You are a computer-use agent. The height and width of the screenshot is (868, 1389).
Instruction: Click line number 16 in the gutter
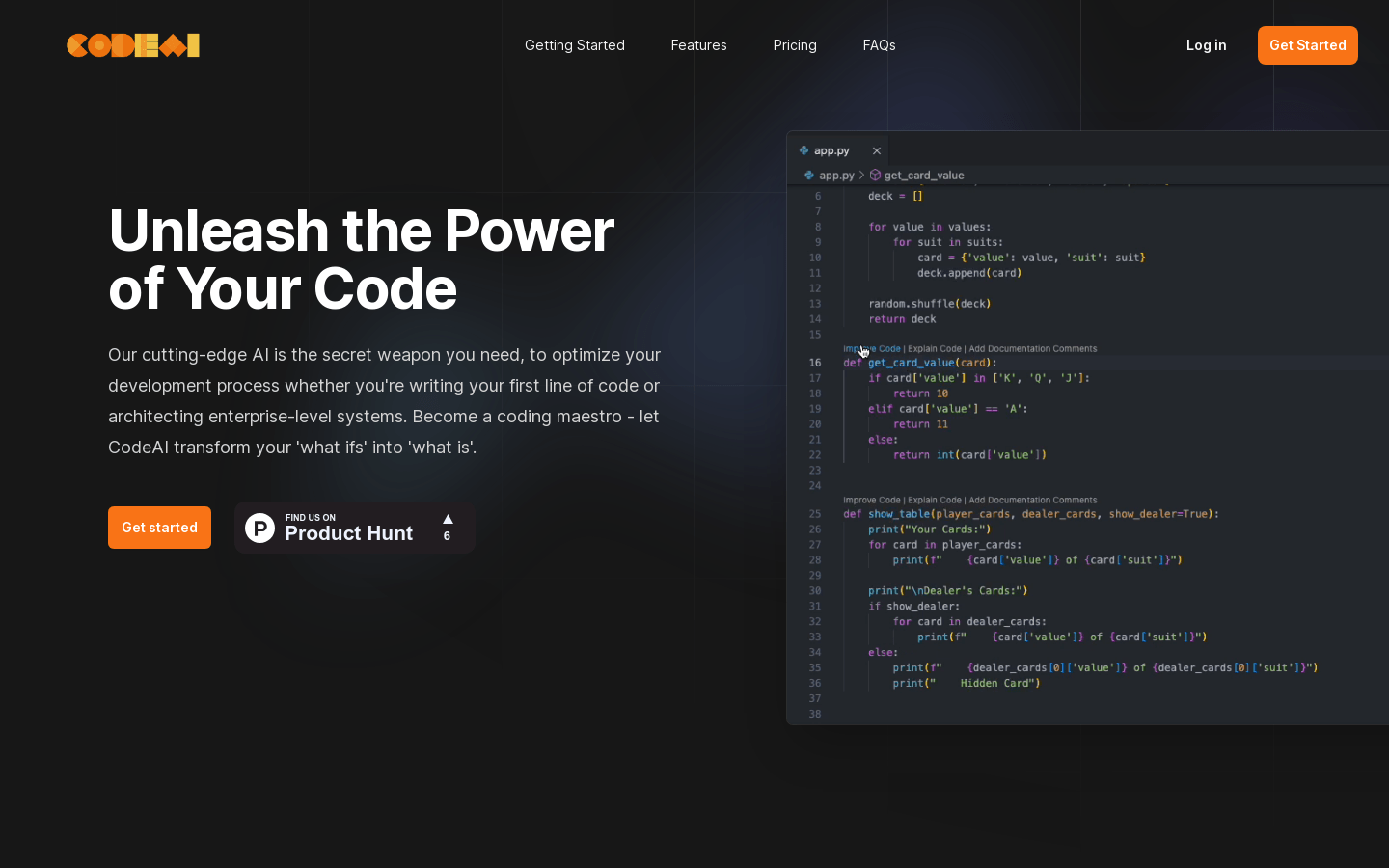point(815,363)
